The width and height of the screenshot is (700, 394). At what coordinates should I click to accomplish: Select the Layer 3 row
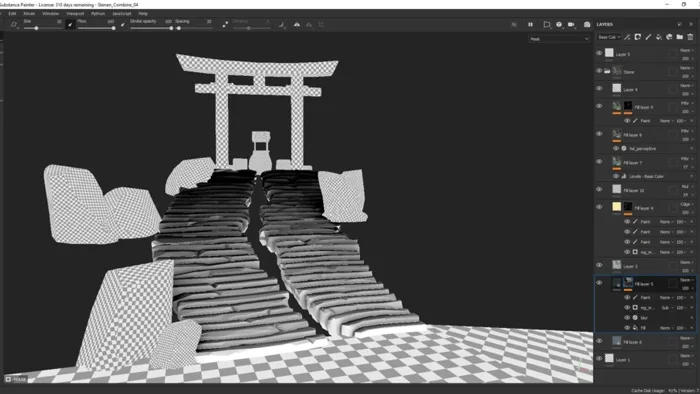(x=646, y=266)
